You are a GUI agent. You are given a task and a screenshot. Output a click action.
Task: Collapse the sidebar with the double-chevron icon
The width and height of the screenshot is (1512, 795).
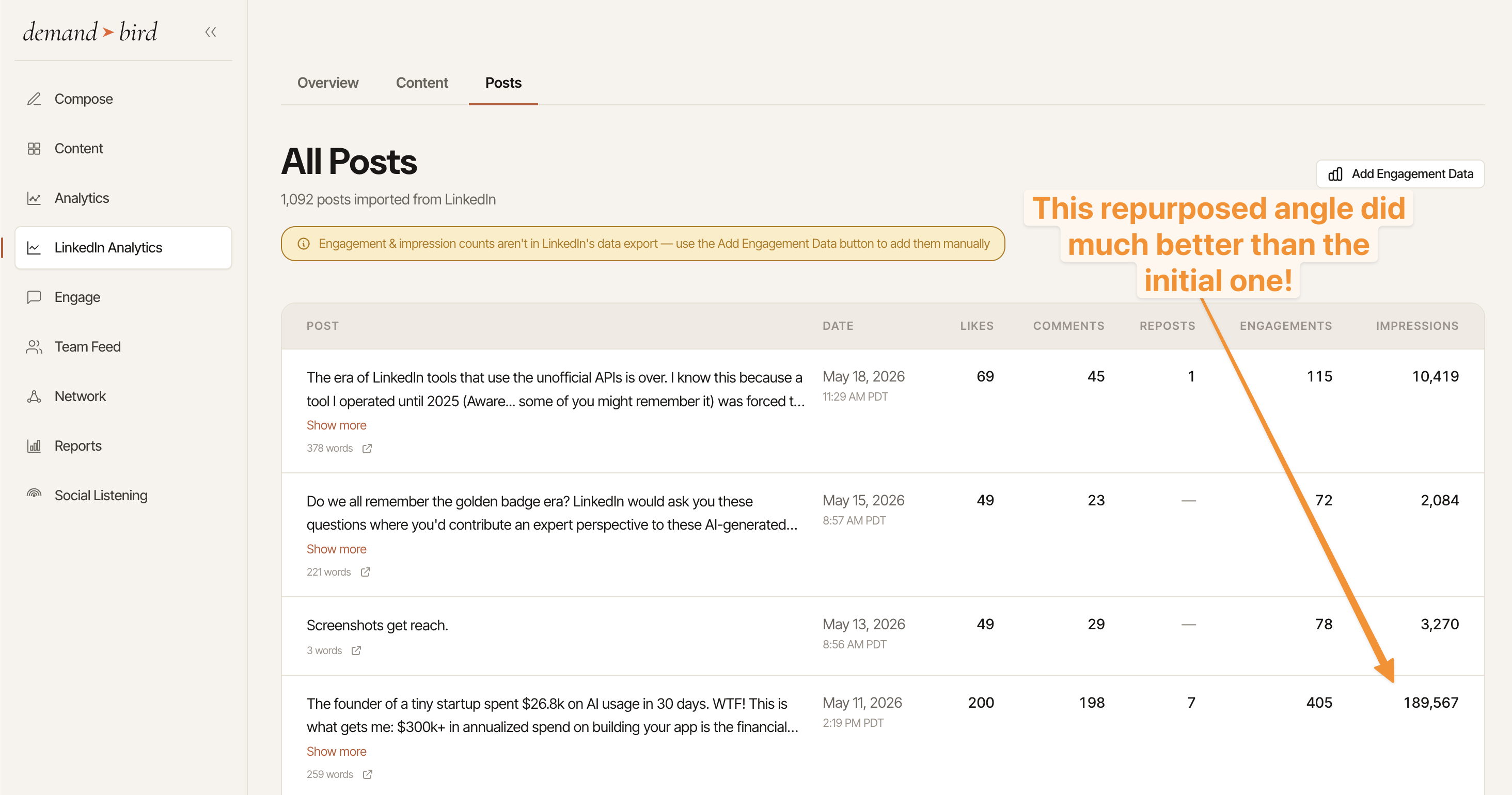(x=211, y=31)
